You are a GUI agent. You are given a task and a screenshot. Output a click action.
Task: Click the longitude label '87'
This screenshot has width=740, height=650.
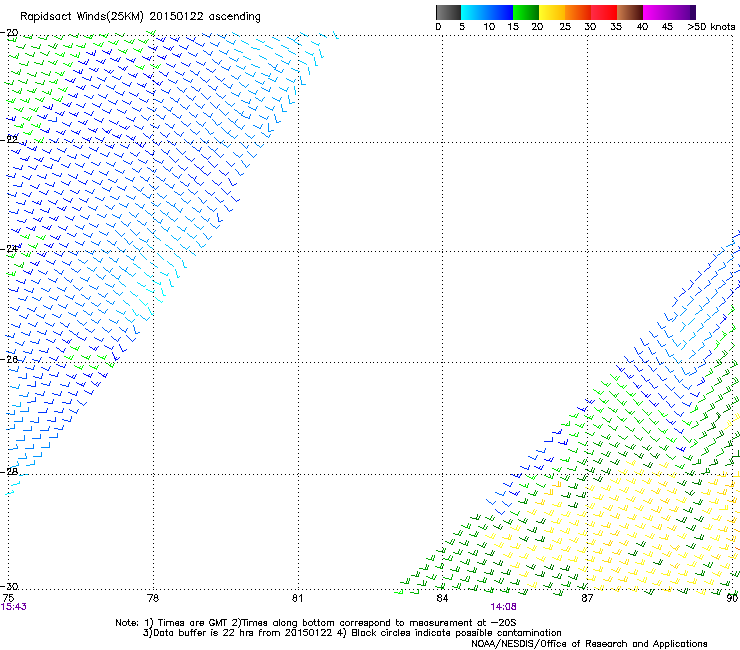pyautogui.click(x=587, y=598)
